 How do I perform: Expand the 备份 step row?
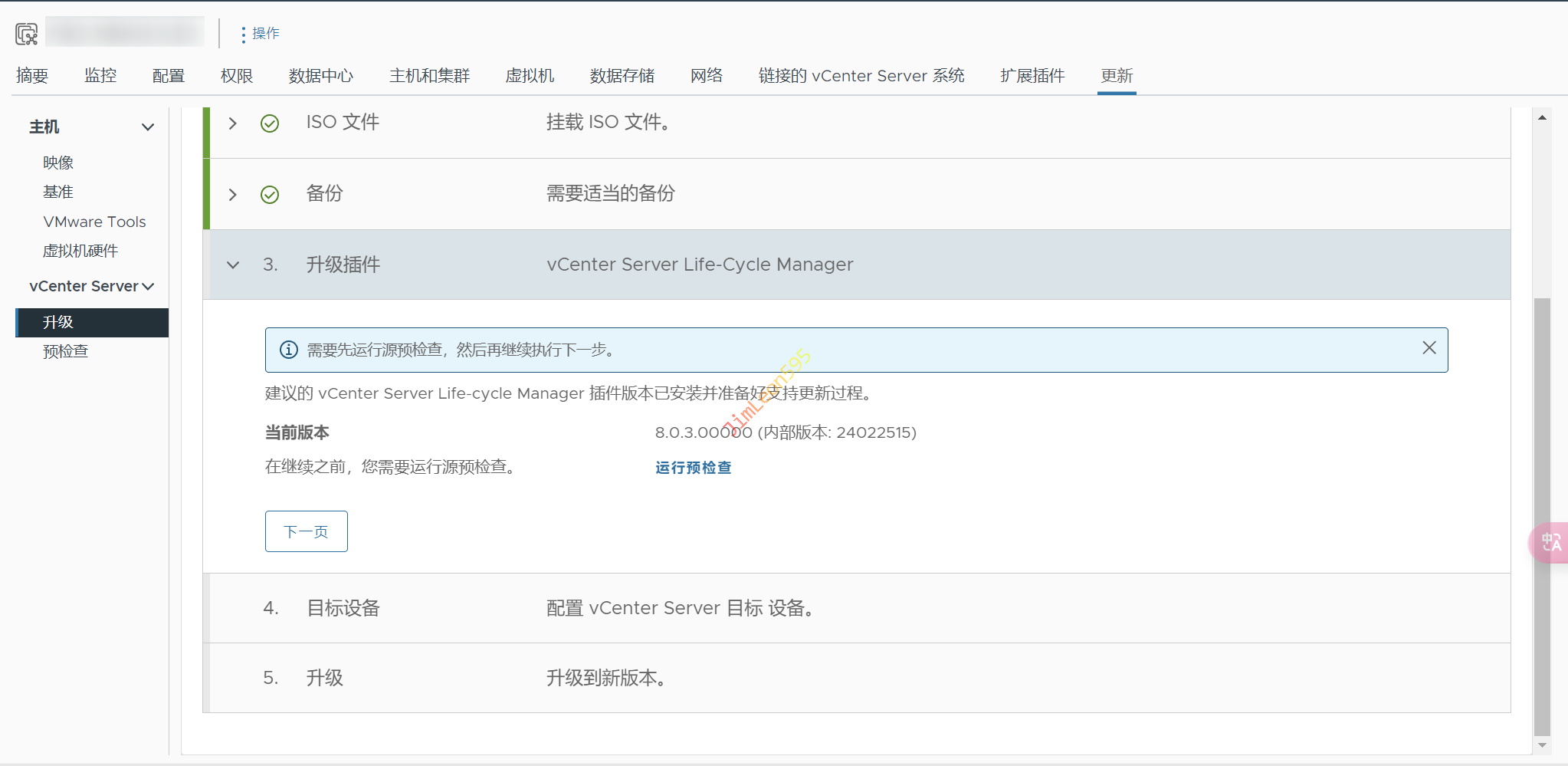click(x=233, y=195)
